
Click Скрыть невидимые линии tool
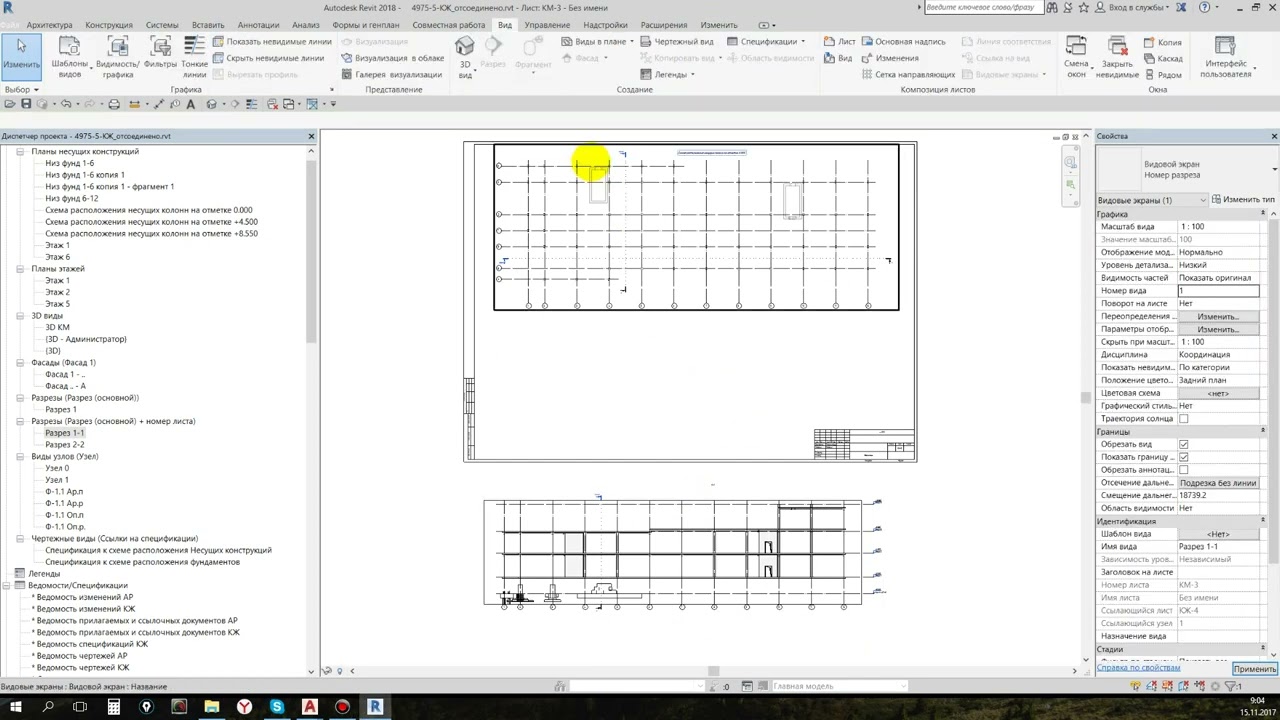click(268, 58)
